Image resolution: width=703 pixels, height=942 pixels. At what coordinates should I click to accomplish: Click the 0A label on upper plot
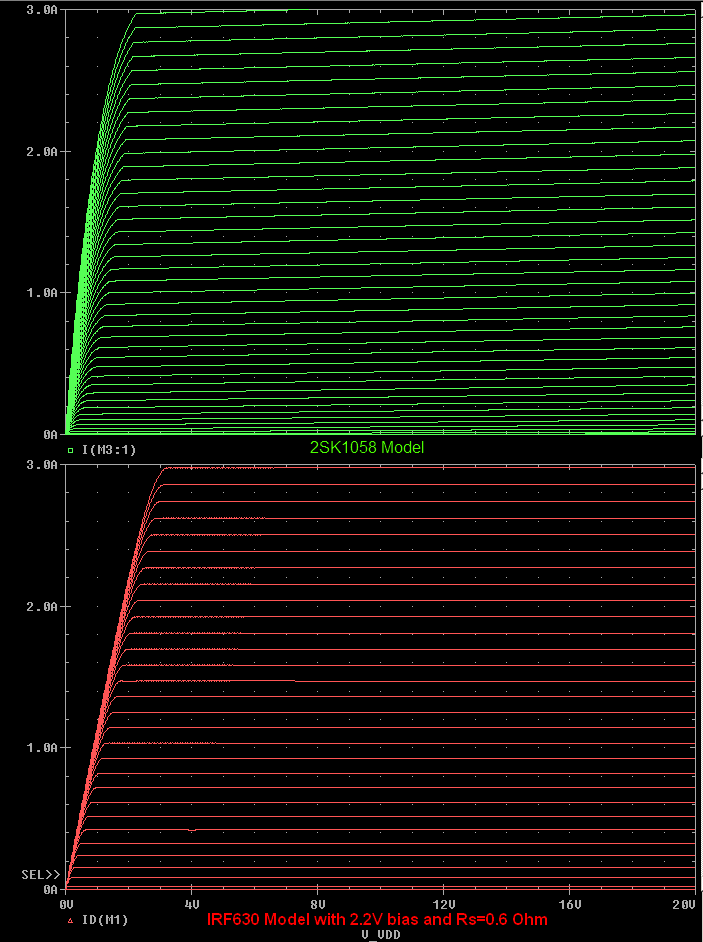click(x=49, y=433)
